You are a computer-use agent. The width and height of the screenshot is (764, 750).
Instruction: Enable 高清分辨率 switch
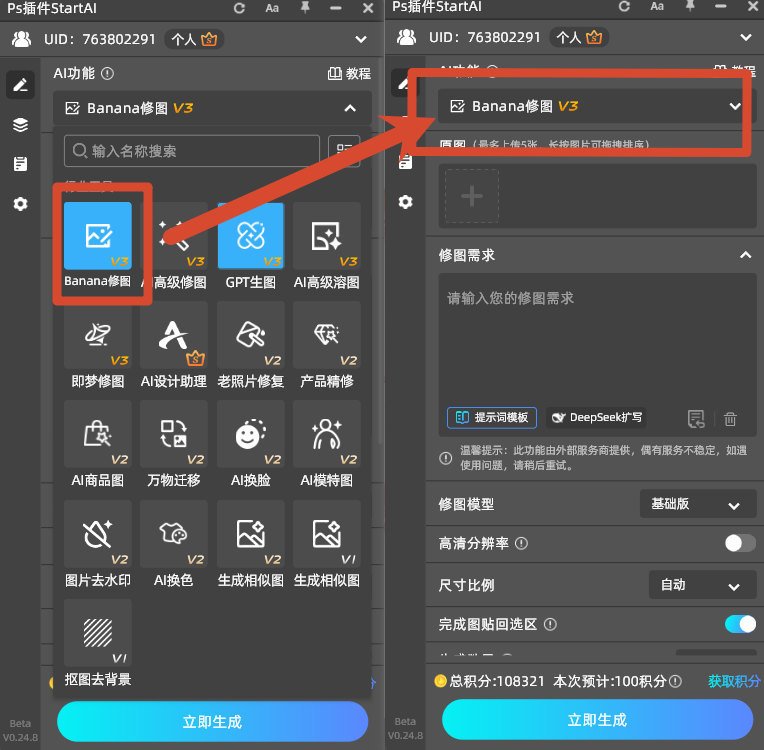[740, 543]
